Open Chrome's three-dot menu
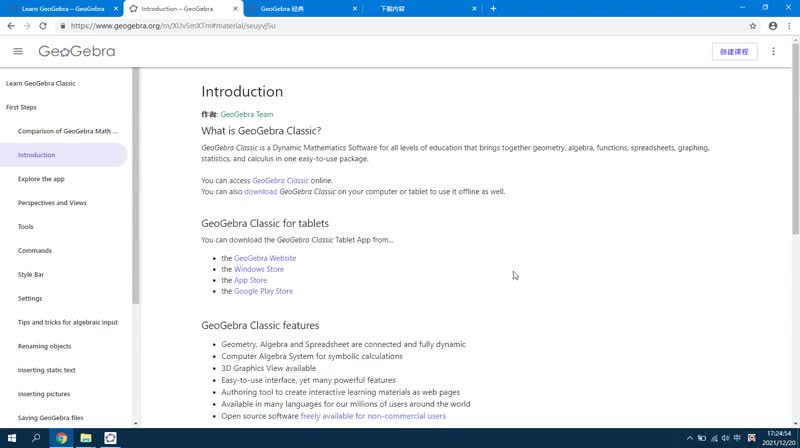 pyautogui.click(x=789, y=26)
